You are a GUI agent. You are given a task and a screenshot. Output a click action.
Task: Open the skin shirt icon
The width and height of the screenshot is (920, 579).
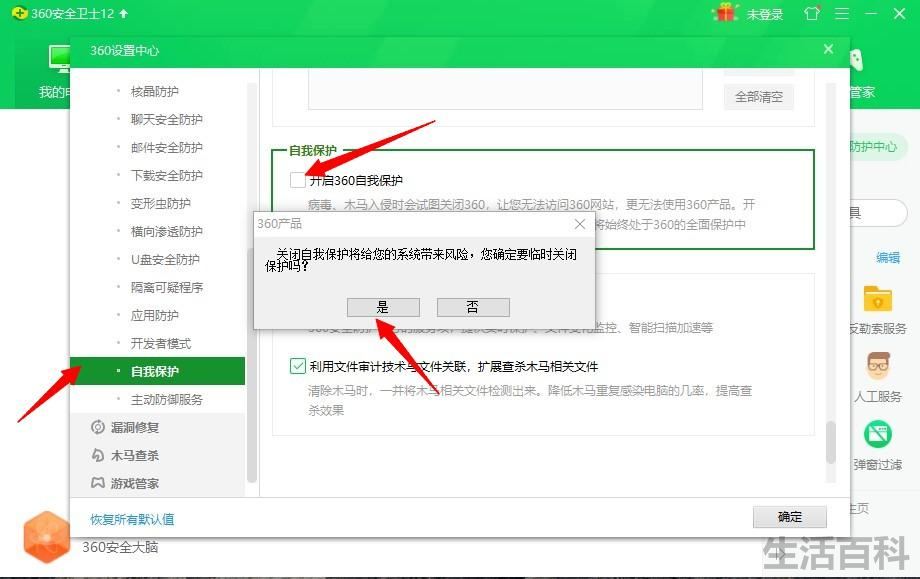[x=812, y=13]
